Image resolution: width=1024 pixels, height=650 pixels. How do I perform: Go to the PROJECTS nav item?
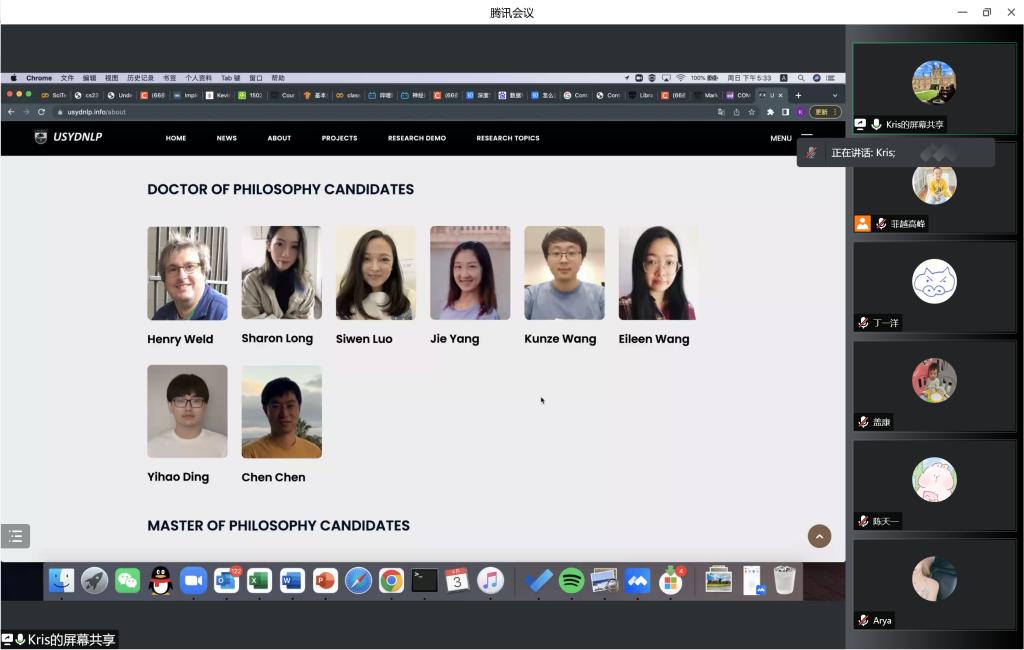(339, 138)
